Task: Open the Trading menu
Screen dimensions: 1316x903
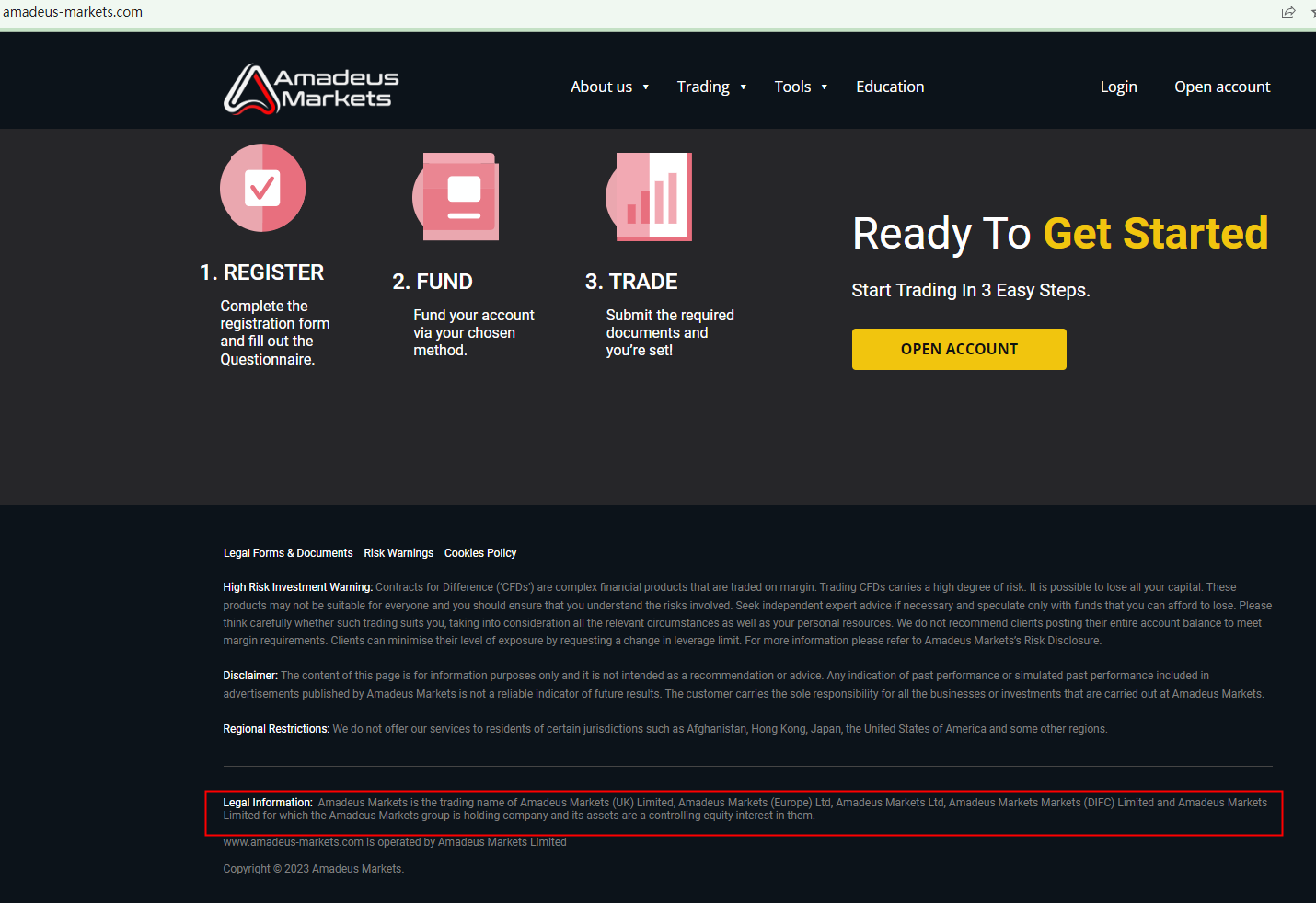Action: [x=703, y=87]
